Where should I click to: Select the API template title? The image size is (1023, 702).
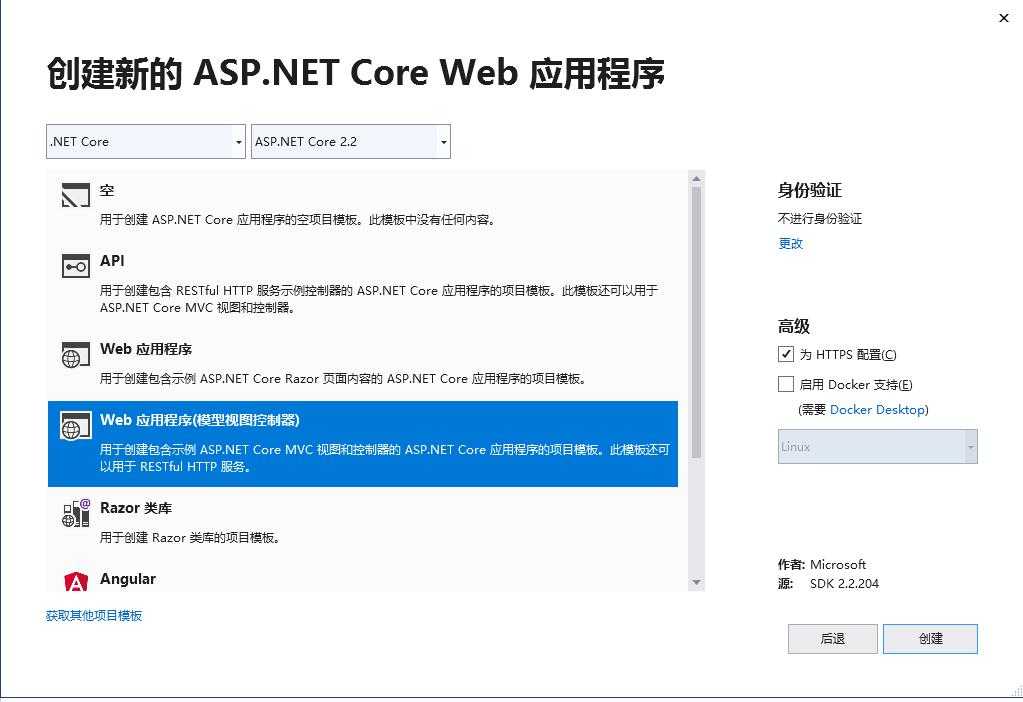click(112, 260)
